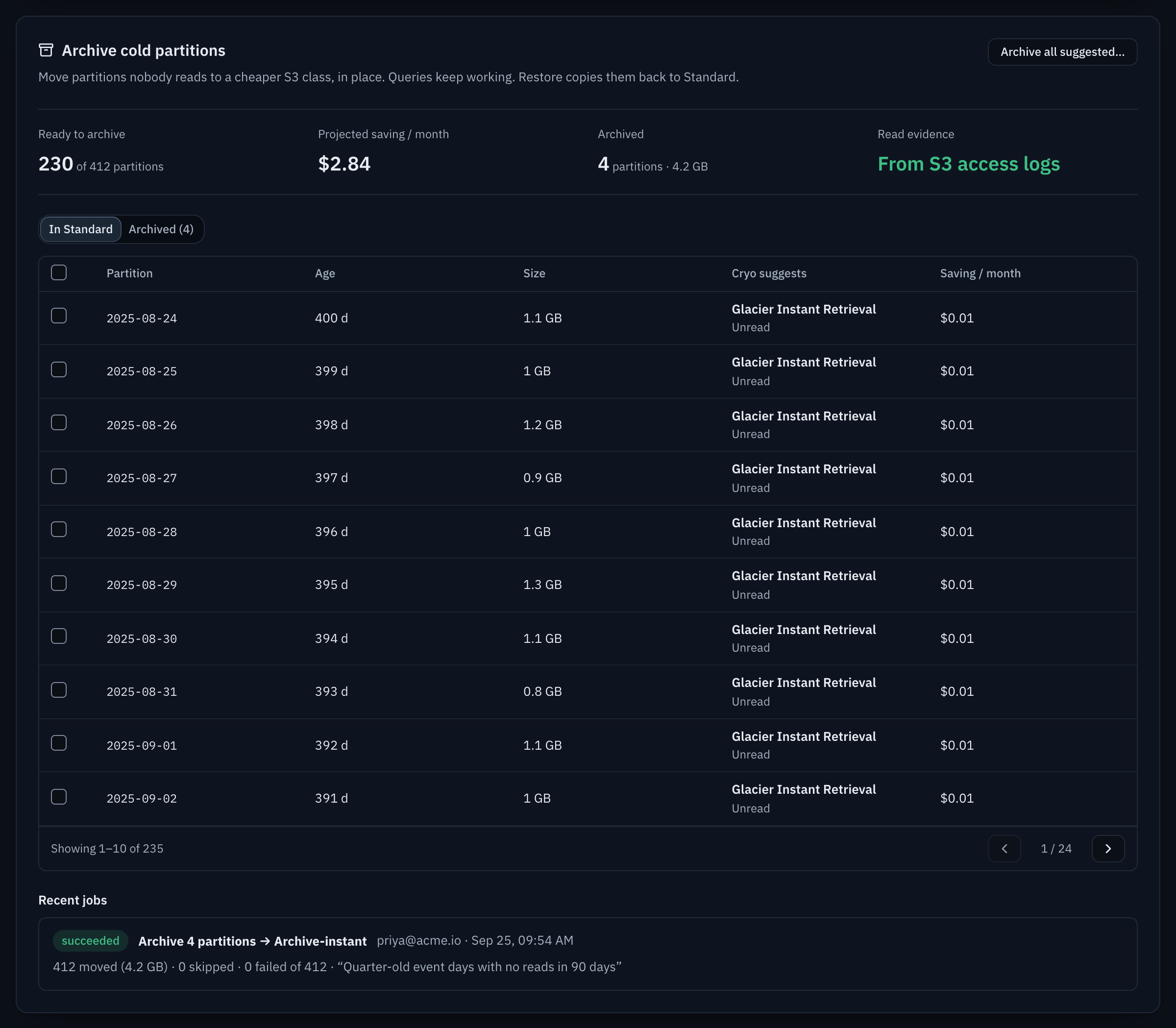Click partition name 2025-08-24

pos(142,318)
